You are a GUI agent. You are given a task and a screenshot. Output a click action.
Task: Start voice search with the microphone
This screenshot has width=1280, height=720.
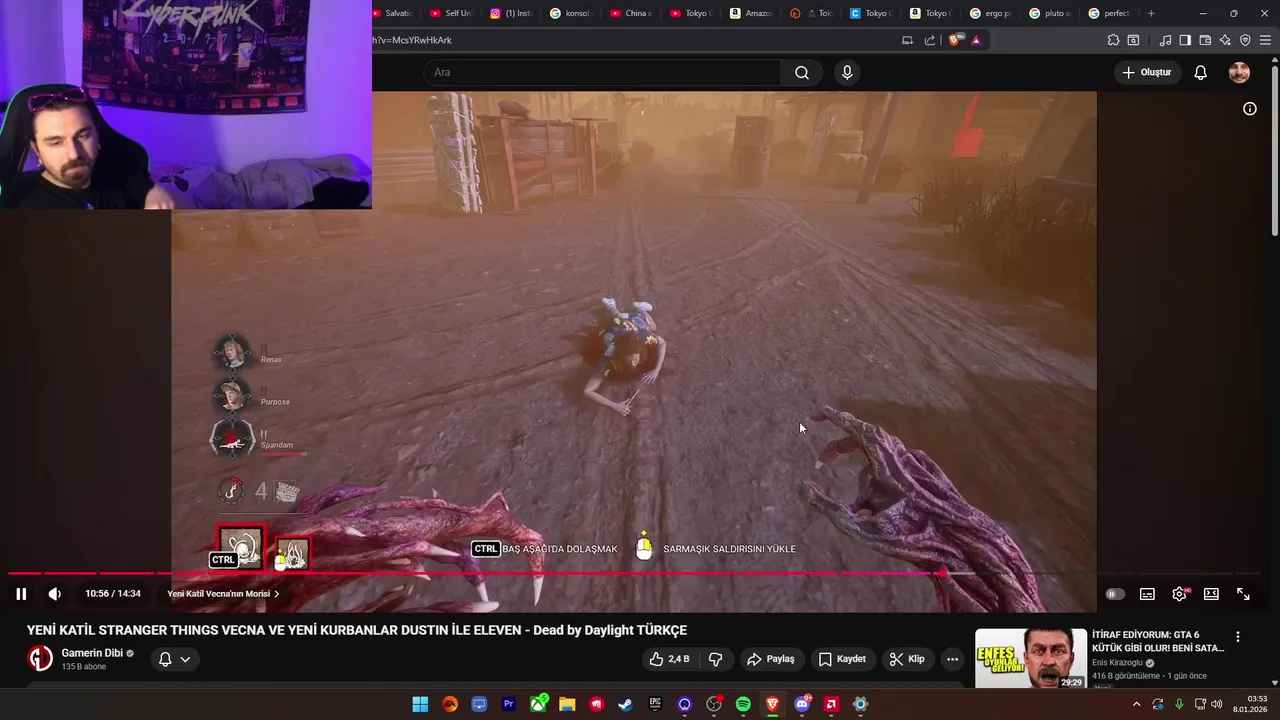coord(847,72)
